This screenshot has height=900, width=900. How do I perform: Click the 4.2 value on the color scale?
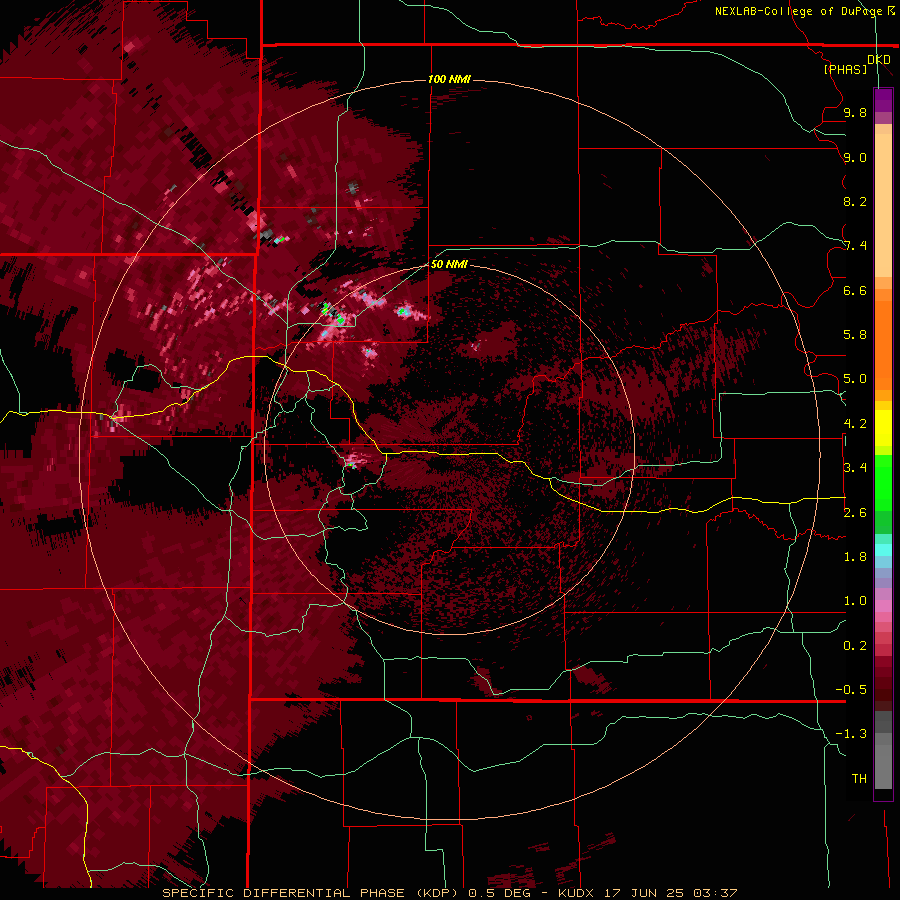(855, 424)
